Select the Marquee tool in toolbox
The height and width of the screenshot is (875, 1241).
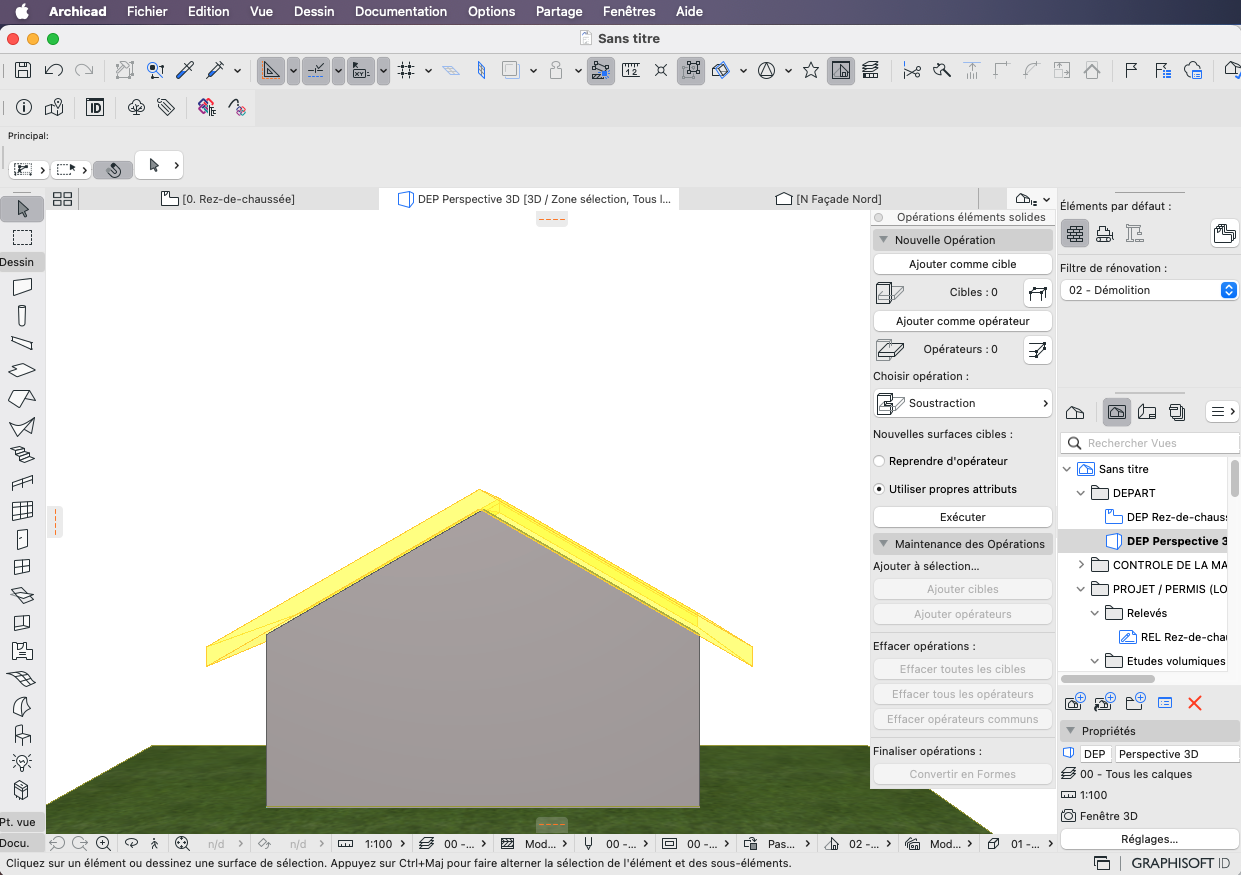click(22, 238)
